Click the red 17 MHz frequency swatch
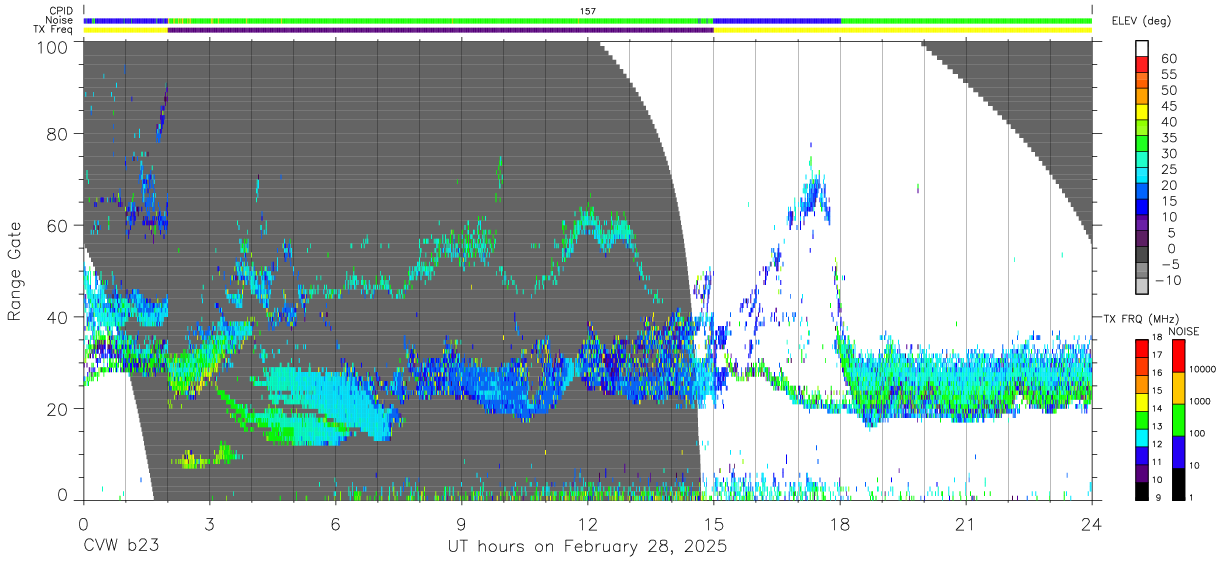The image size is (1228, 567). click(x=1141, y=349)
